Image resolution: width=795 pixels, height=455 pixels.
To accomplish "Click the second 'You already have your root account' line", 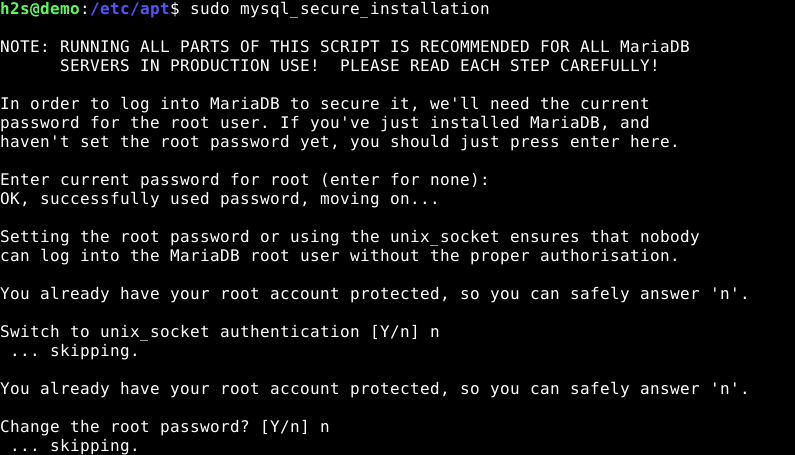I will click(374, 388).
